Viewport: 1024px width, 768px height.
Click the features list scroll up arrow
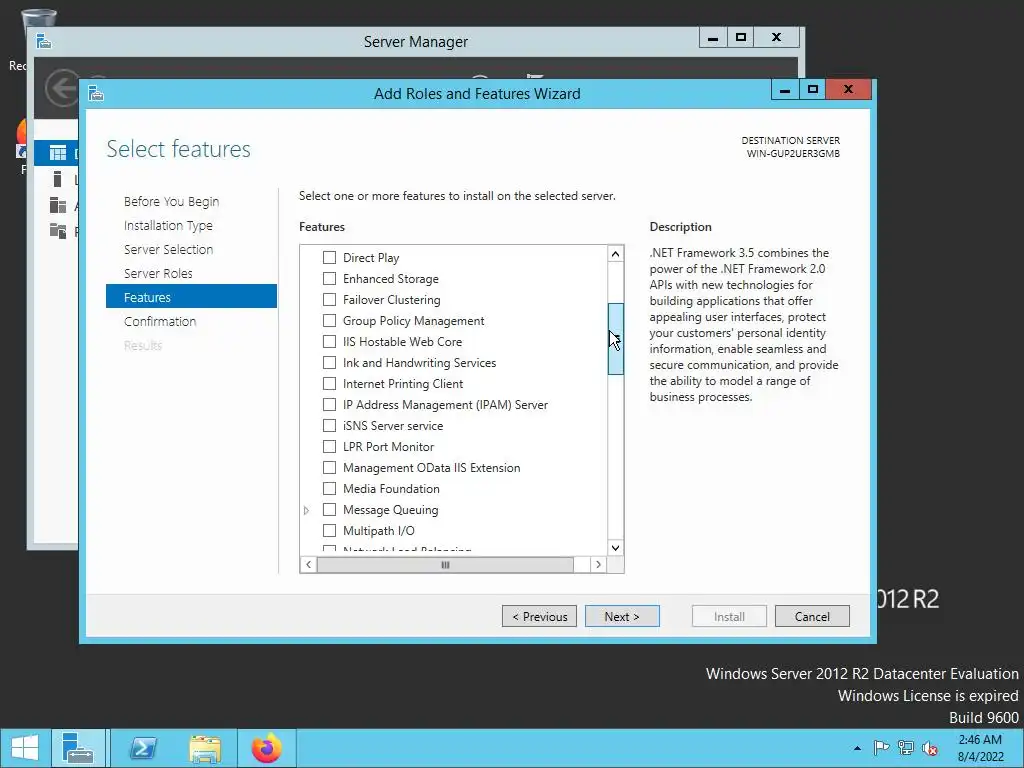[x=615, y=253]
